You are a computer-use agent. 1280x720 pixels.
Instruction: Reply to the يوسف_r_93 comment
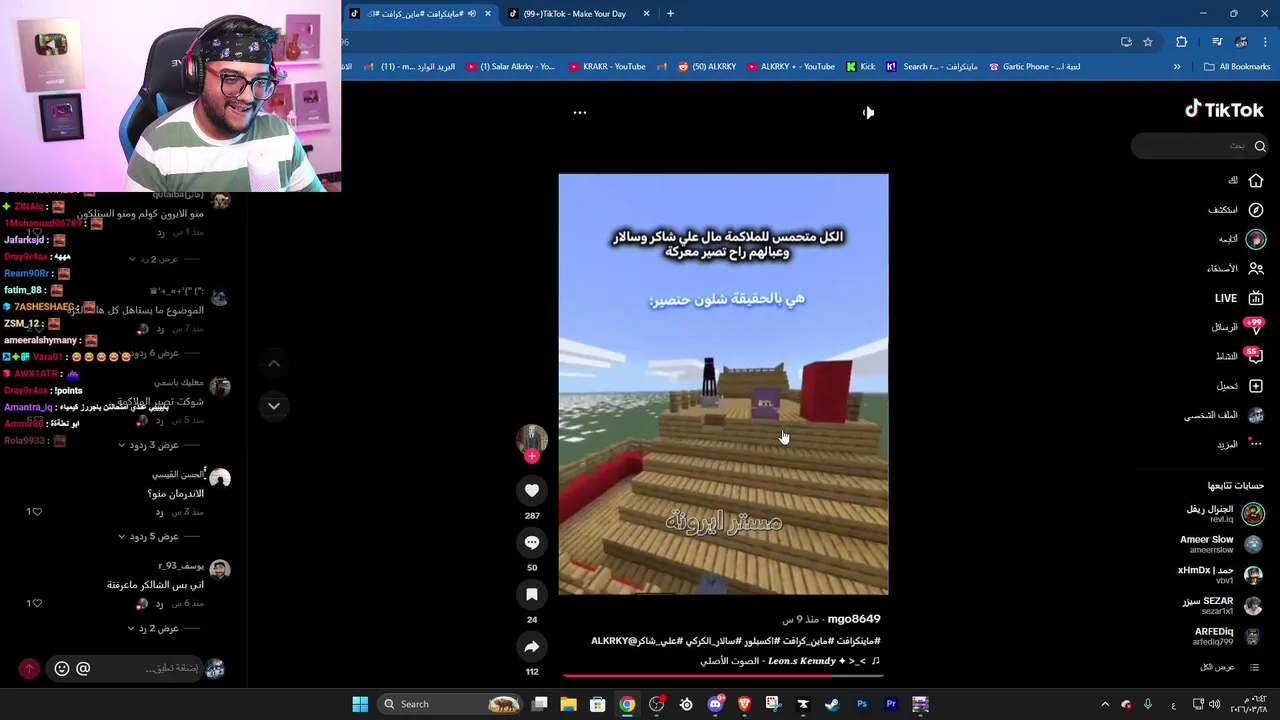[159, 604]
